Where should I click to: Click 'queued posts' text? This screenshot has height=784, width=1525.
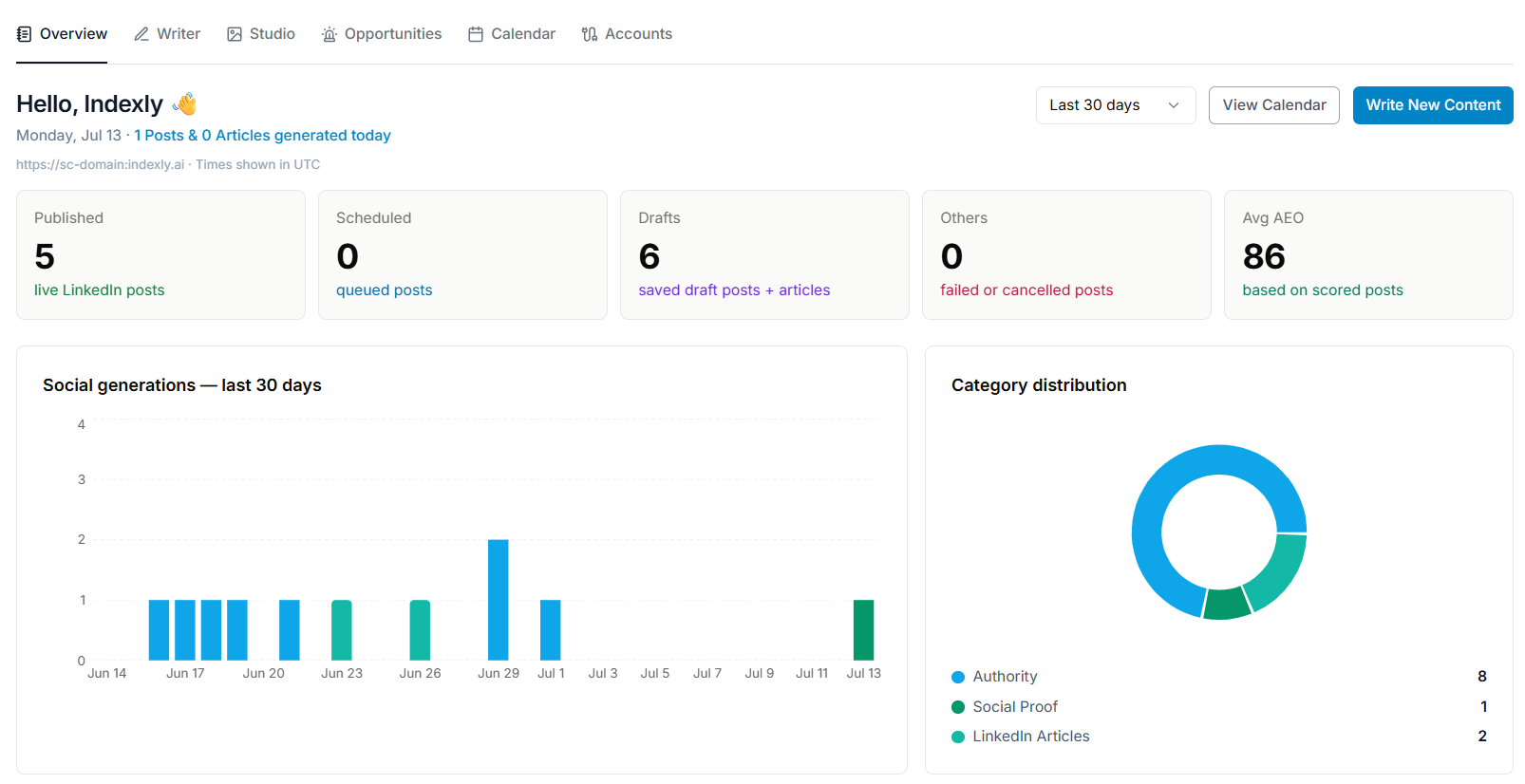[385, 290]
